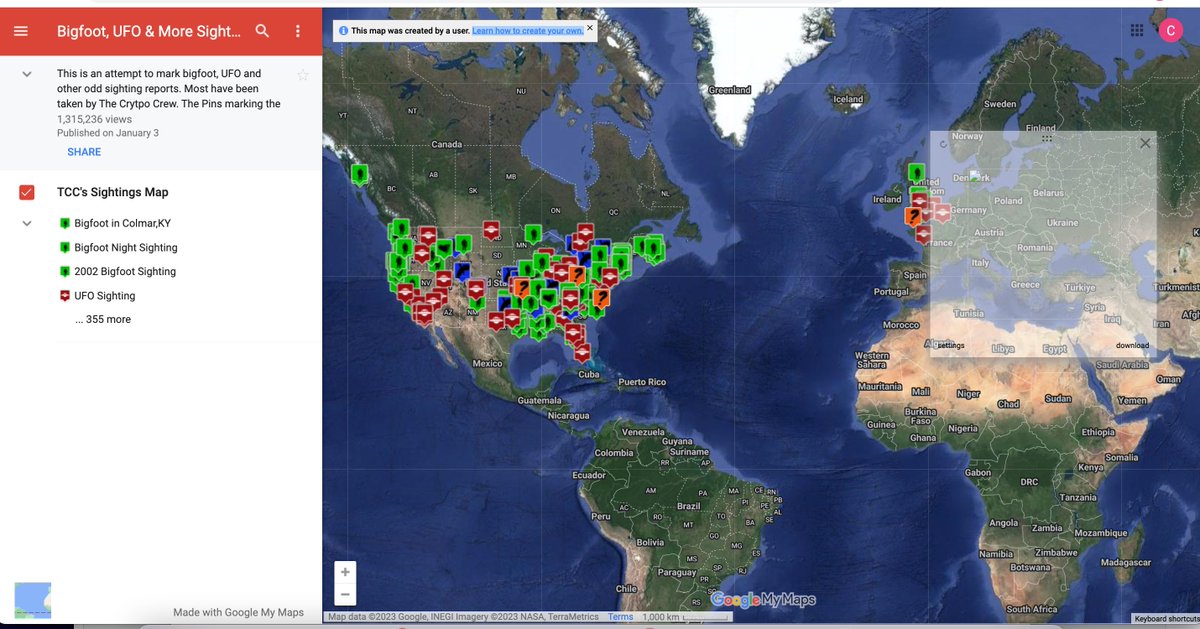Open Google Maps Terms
Image resolution: width=1200 pixels, height=629 pixels.
pyautogui.click(x=620, y=617)
